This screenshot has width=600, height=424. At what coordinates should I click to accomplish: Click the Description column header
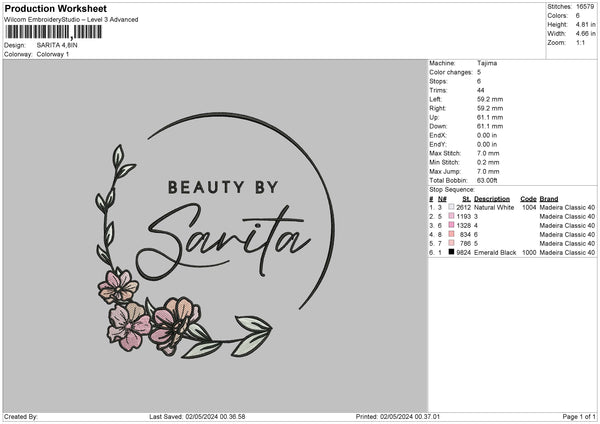point(493,198)
